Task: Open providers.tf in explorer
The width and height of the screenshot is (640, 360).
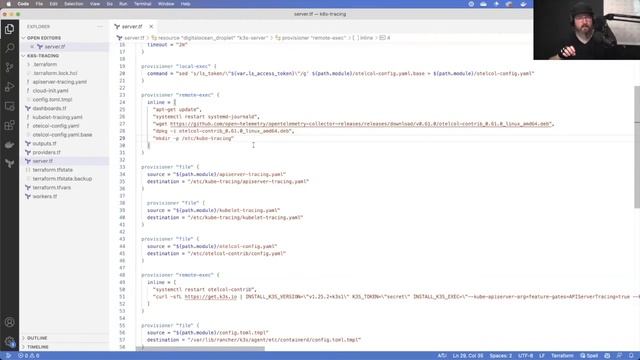Action: (47, 152)
